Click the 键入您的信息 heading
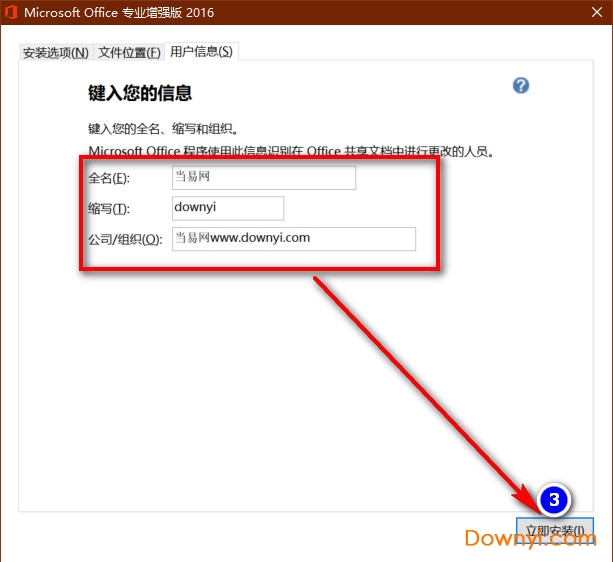 coord(140,93)
